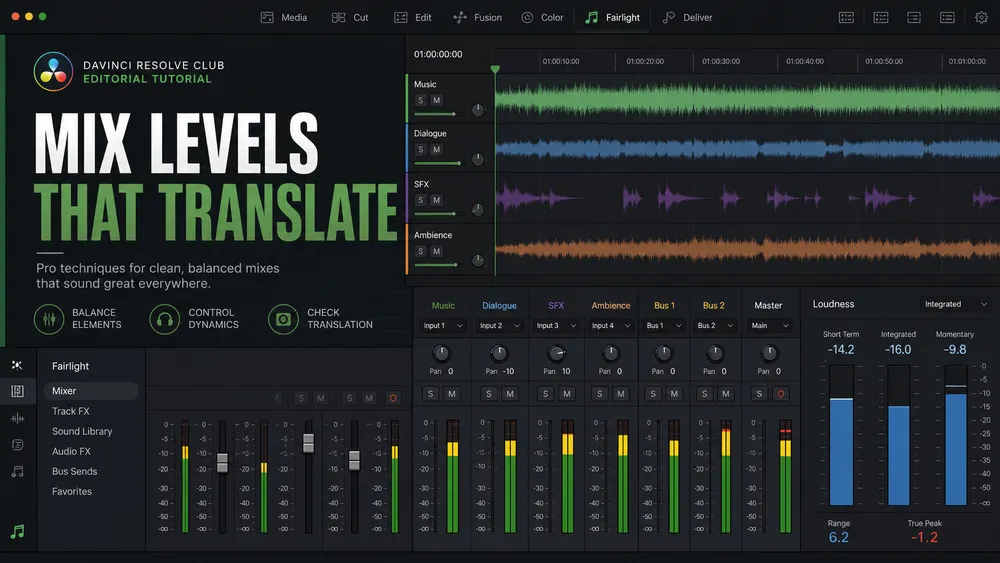Click the Music channel pan knob
Viewport: 1000px width, 563px height.
441,353
